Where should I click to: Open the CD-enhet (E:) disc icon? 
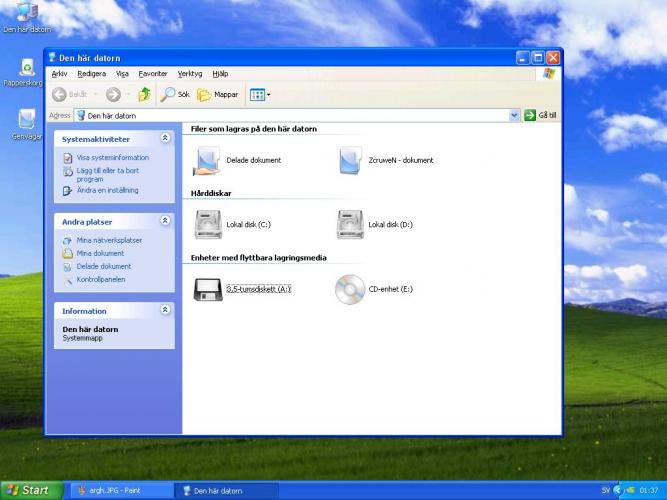[350, 289]
